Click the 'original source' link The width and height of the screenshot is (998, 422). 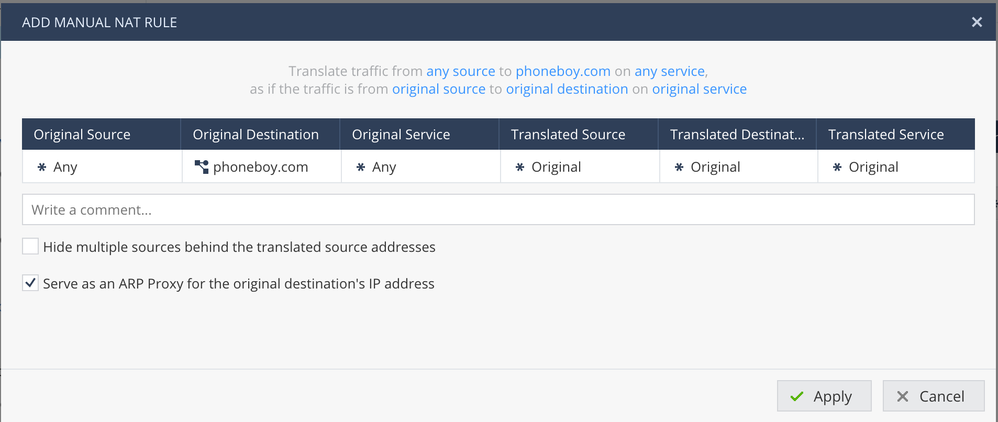click(x=439, y=89)
